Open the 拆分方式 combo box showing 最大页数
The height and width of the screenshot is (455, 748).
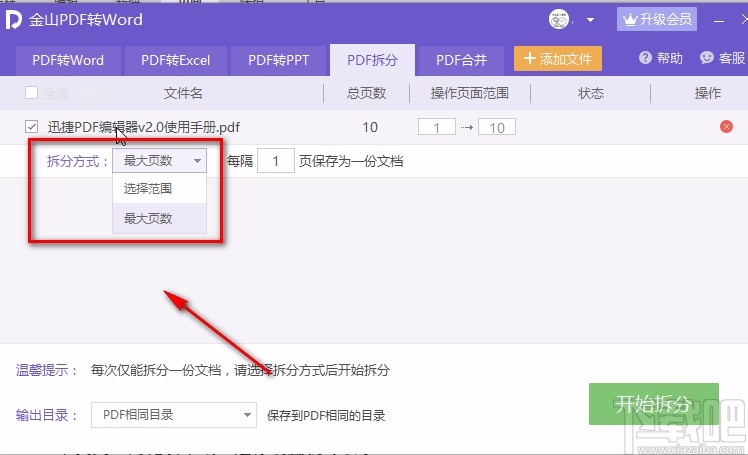[159, 161]
